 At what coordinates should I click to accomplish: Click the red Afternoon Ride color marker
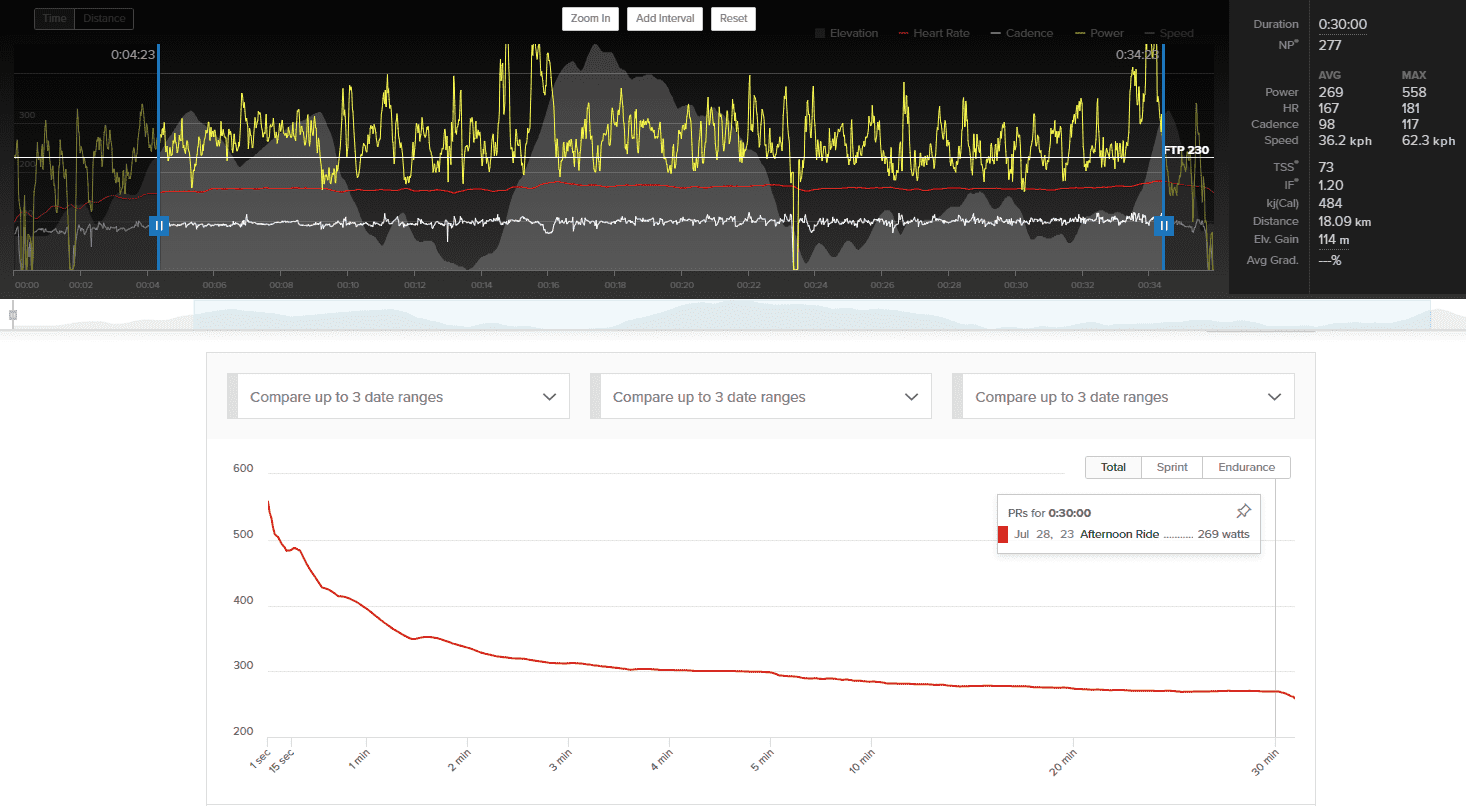[x=1003, y=535]
